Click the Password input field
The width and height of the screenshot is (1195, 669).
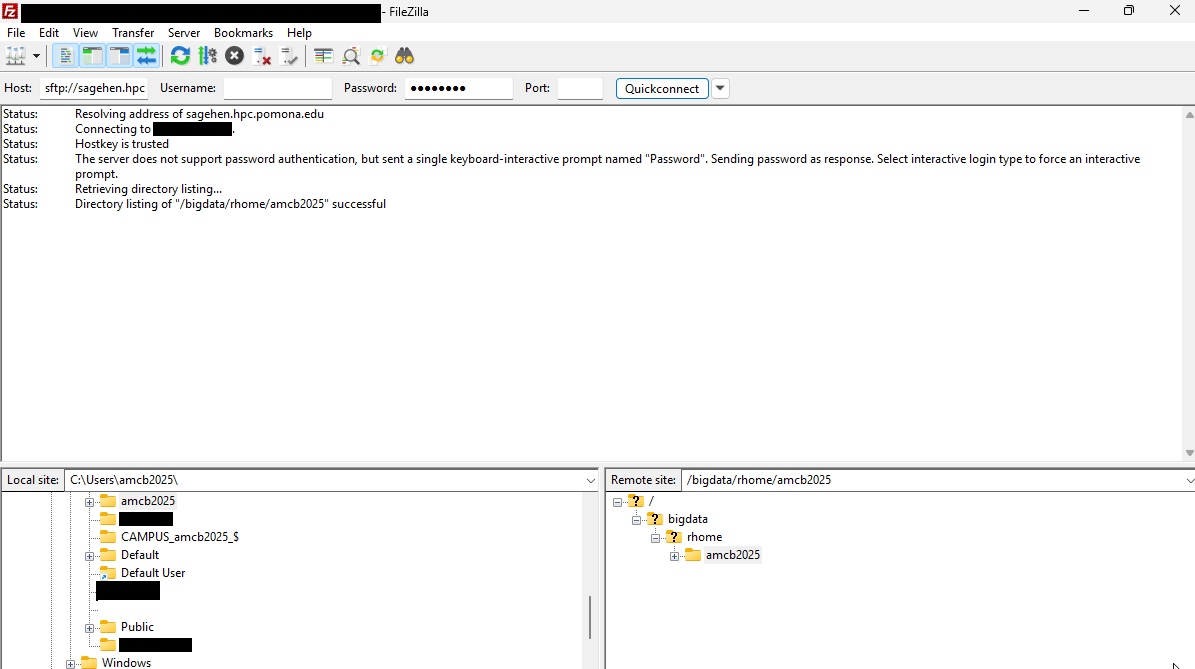[x=458, y=88]
